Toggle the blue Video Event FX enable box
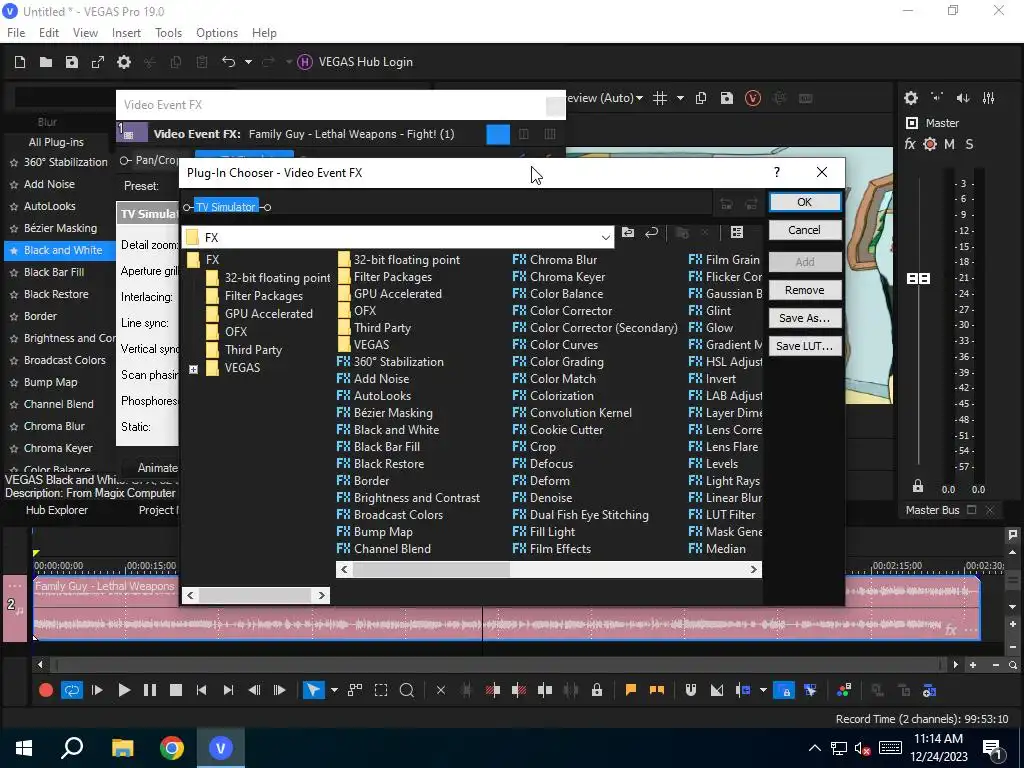This screenshot has width=1024, height=768. click(498, 135)
